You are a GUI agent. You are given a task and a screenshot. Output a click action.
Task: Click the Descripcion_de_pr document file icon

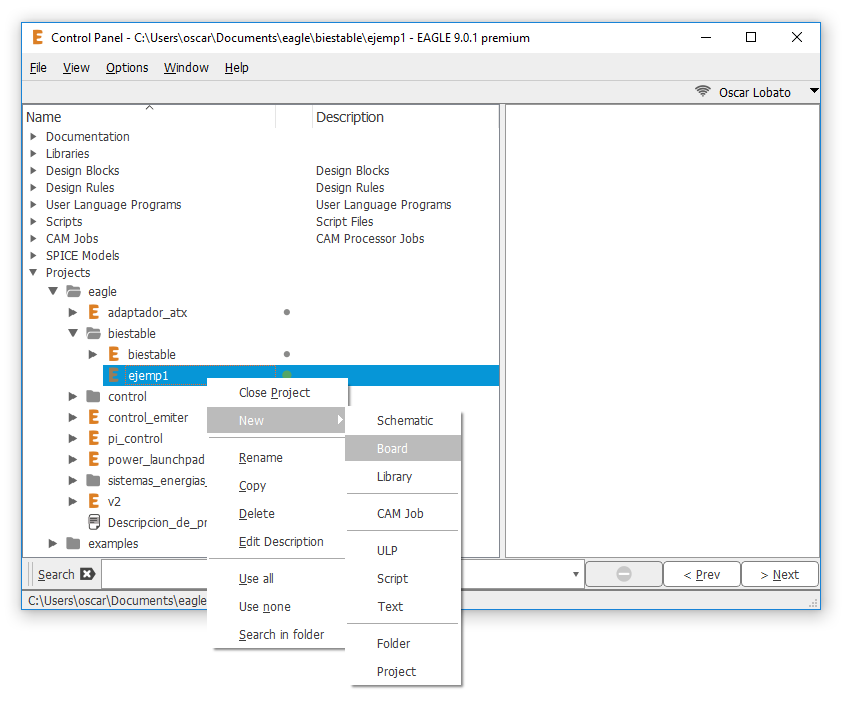point(94,523)
